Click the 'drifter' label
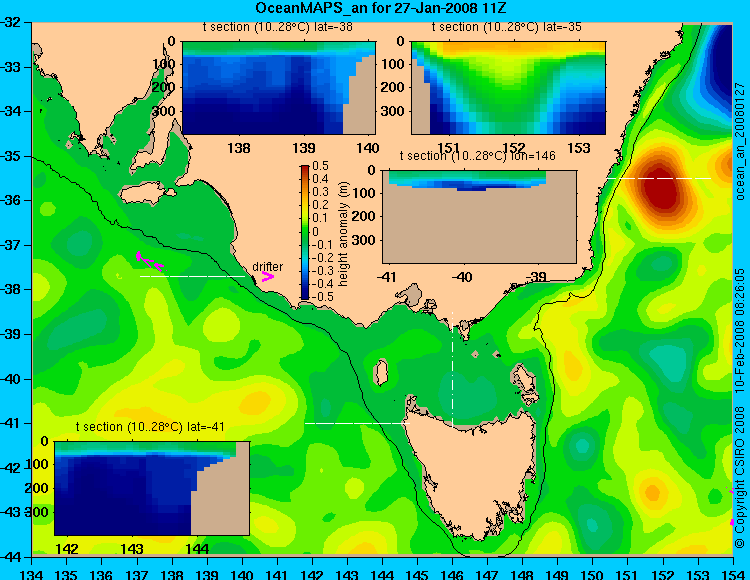The height and width of the screenshot is (580, 750). click(267, 266)
